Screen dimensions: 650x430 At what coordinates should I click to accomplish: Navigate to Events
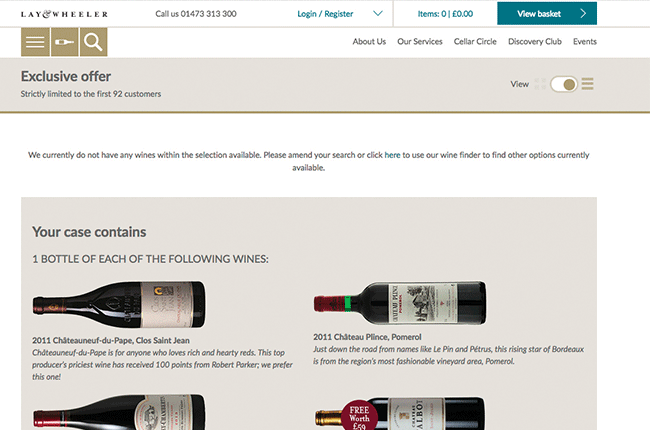[585, 42]
